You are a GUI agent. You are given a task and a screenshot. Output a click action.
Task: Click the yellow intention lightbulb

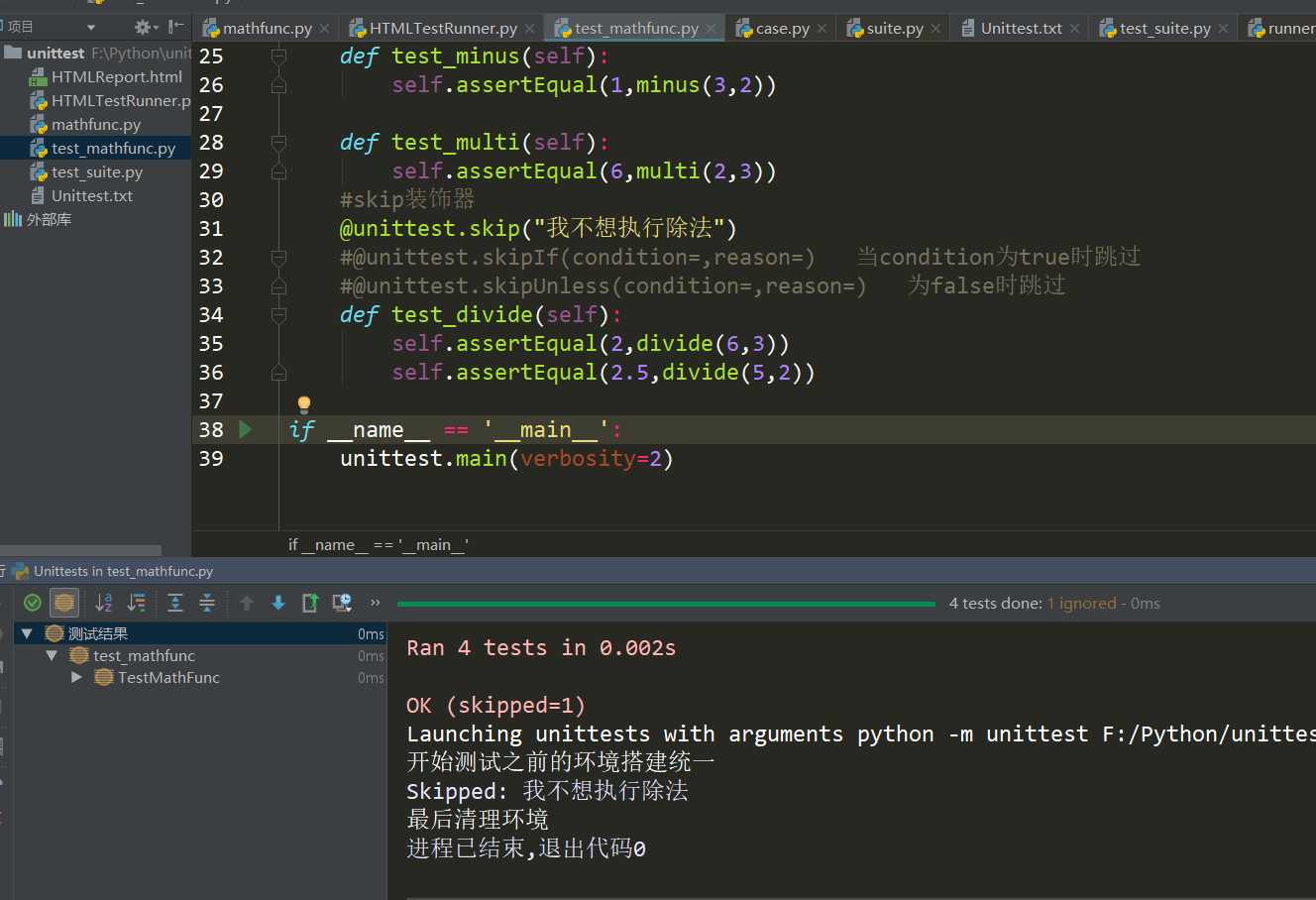pos(304,403)
